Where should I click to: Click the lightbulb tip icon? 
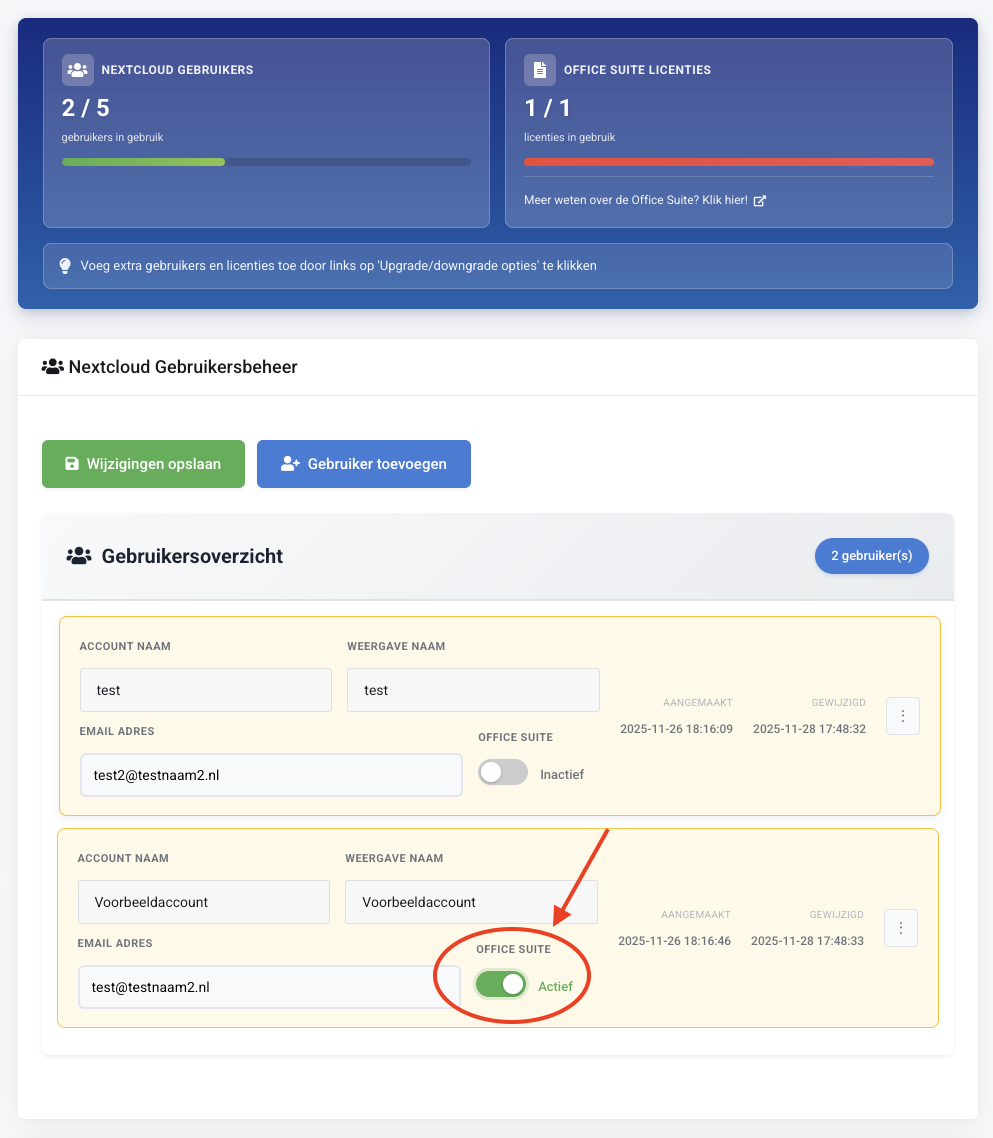65,266
